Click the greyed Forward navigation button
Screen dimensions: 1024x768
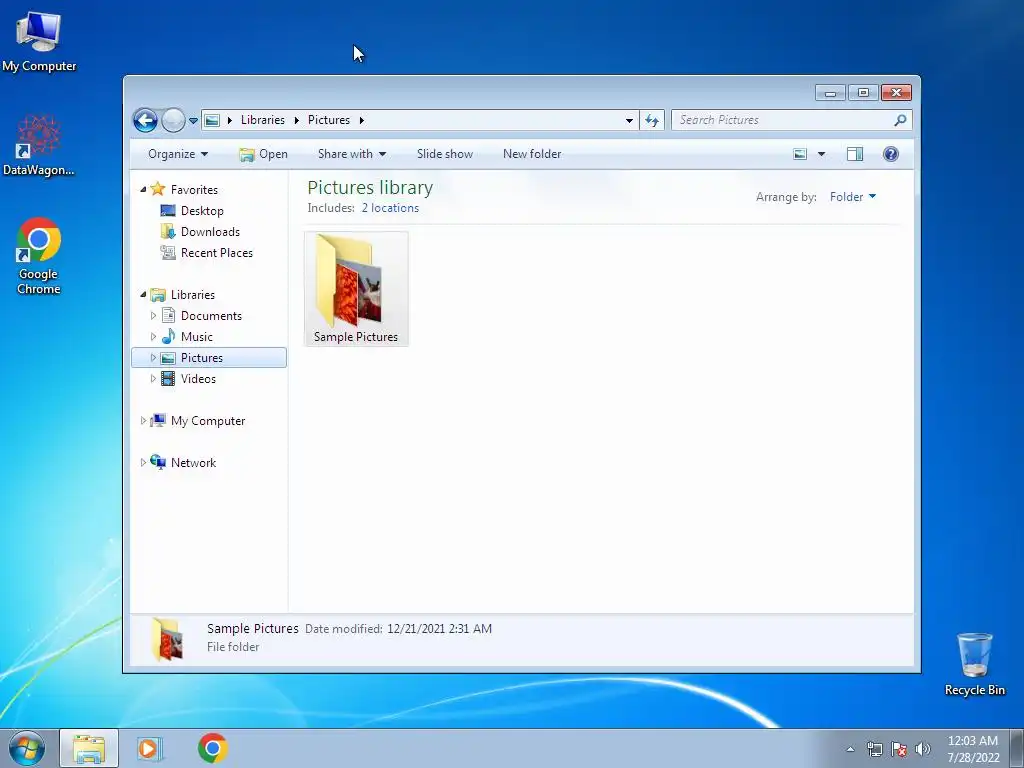click(173, 120)
